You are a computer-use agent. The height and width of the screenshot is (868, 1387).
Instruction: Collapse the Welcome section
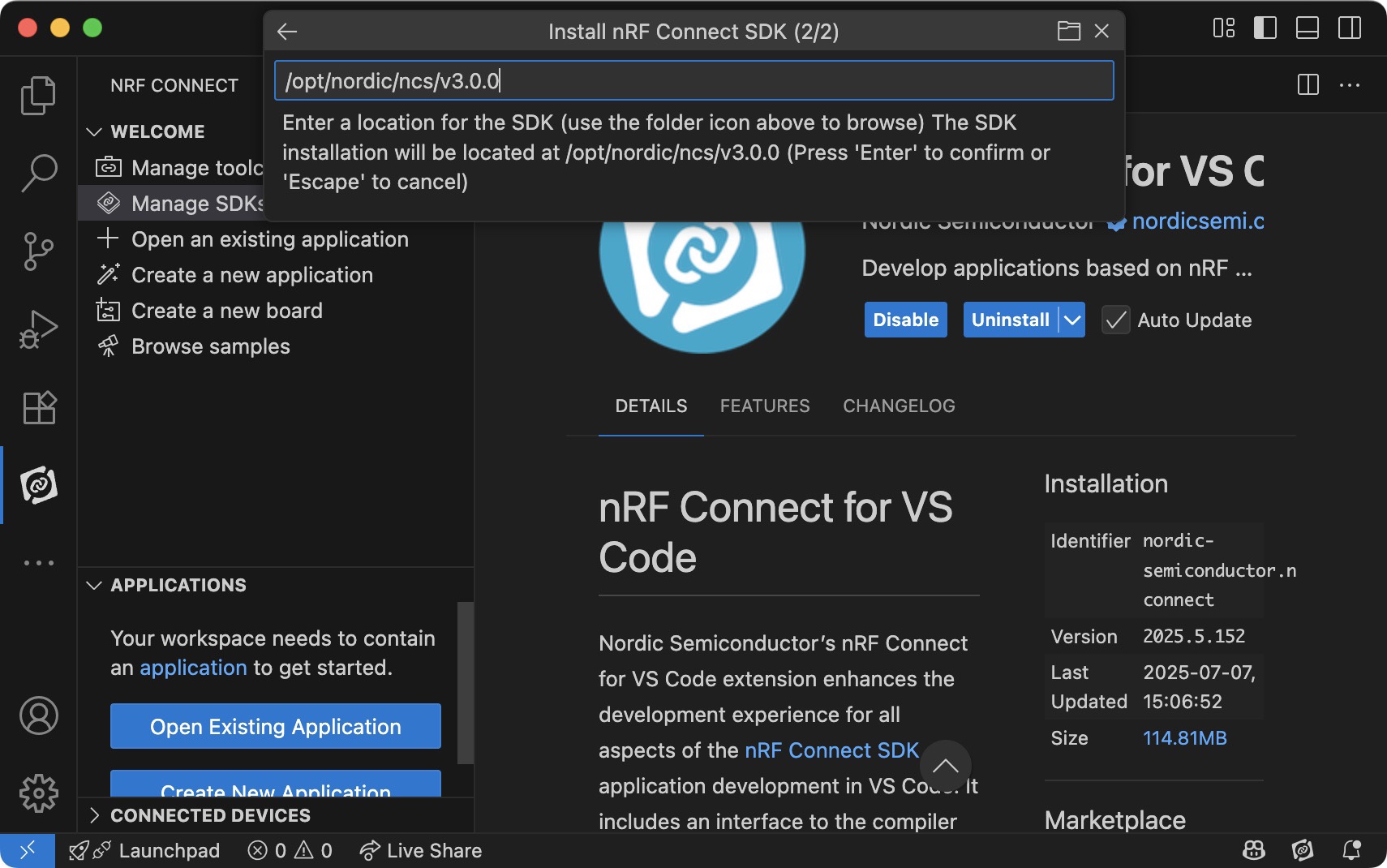point(94,131)
